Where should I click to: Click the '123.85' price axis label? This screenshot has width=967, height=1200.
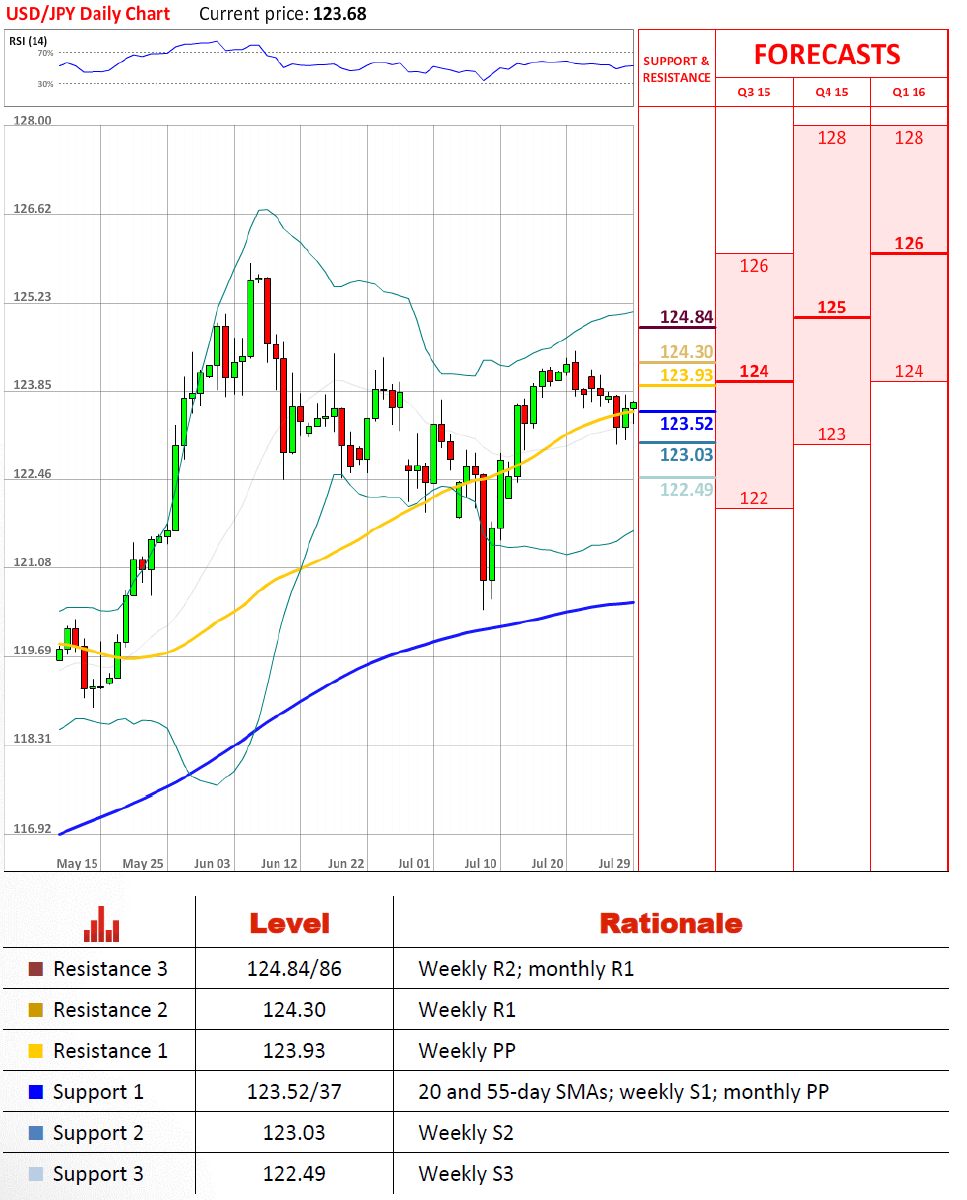tap(32, 385)
